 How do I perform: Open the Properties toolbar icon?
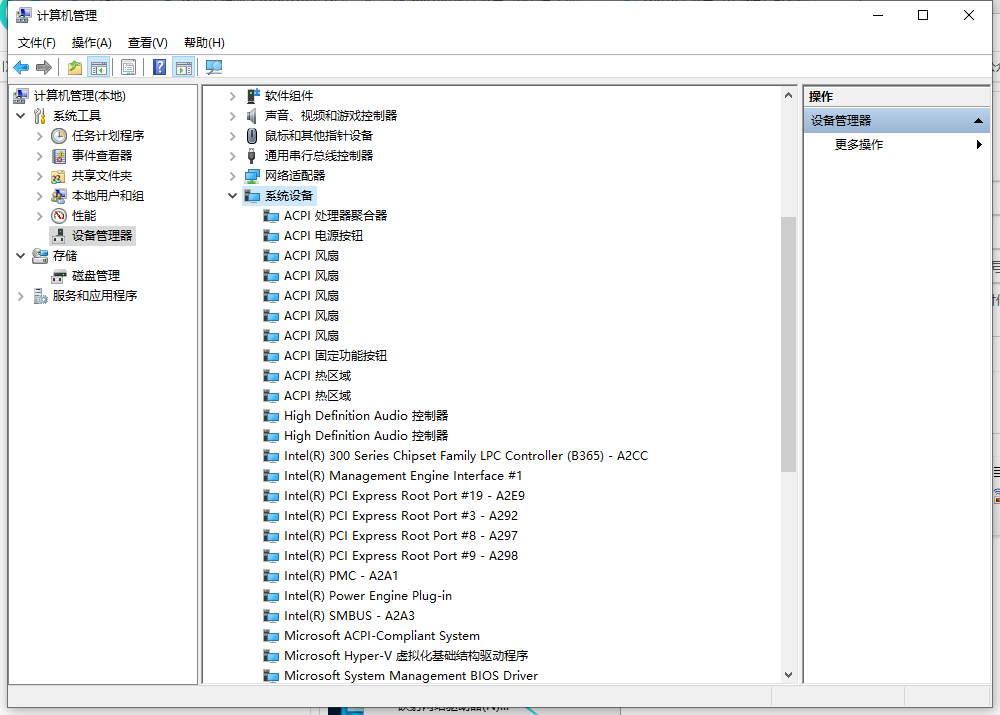[x=128, y=67]
